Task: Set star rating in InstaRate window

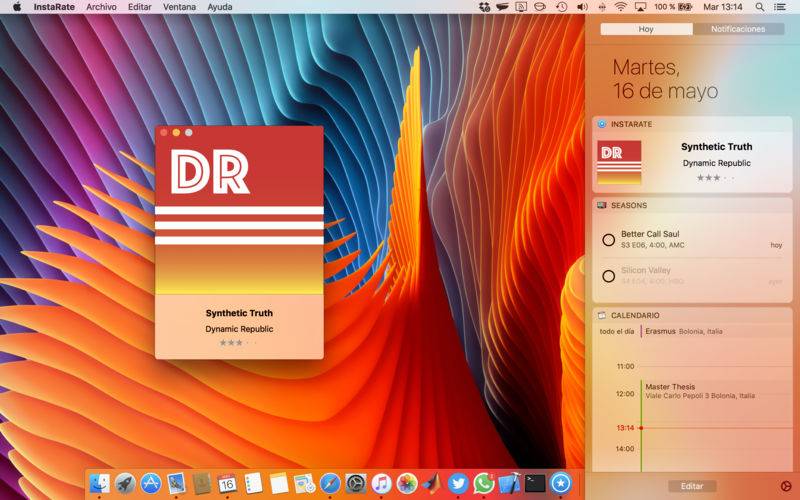Action: coord(239,343)
